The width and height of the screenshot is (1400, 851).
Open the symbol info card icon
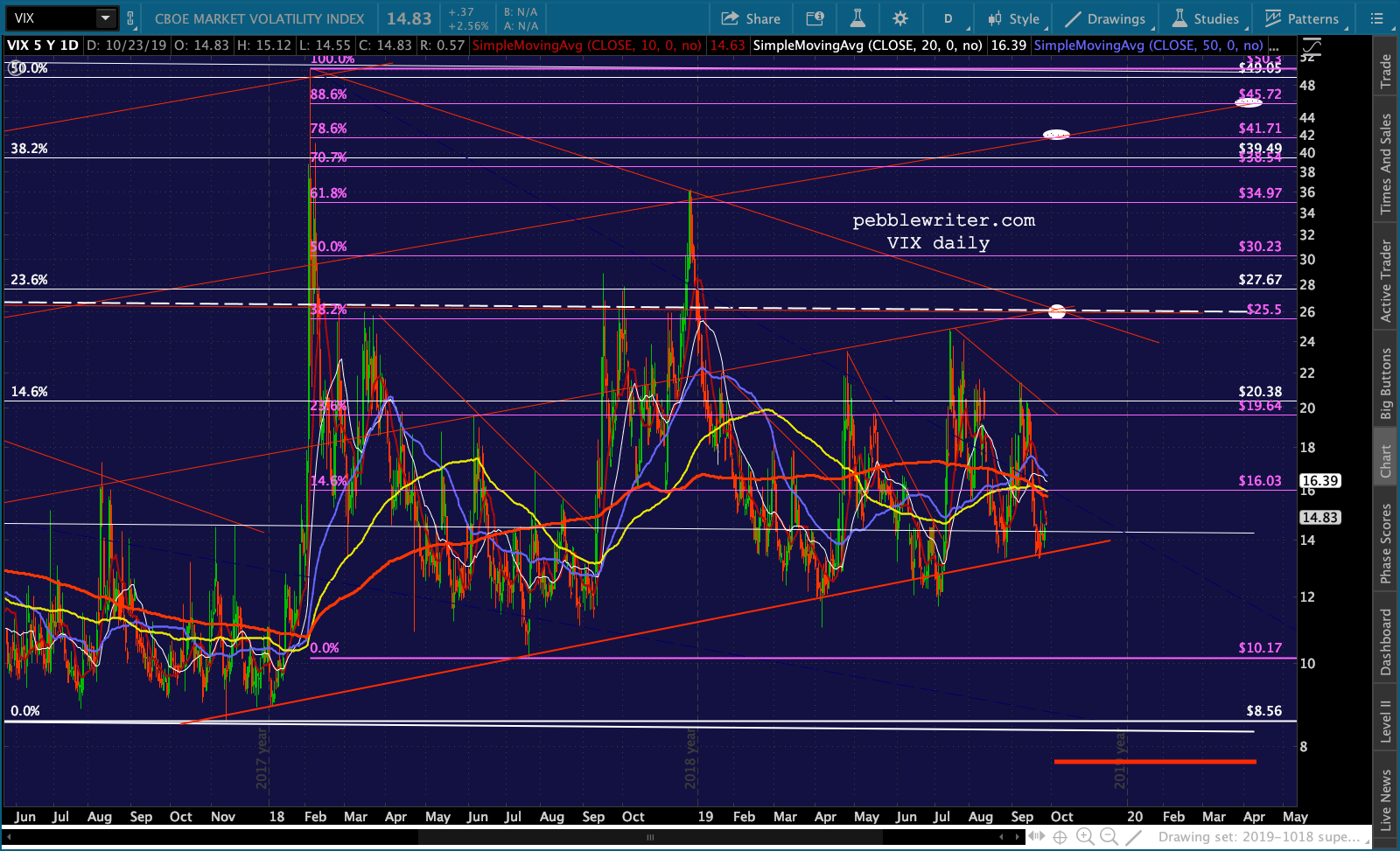(815, 18)
